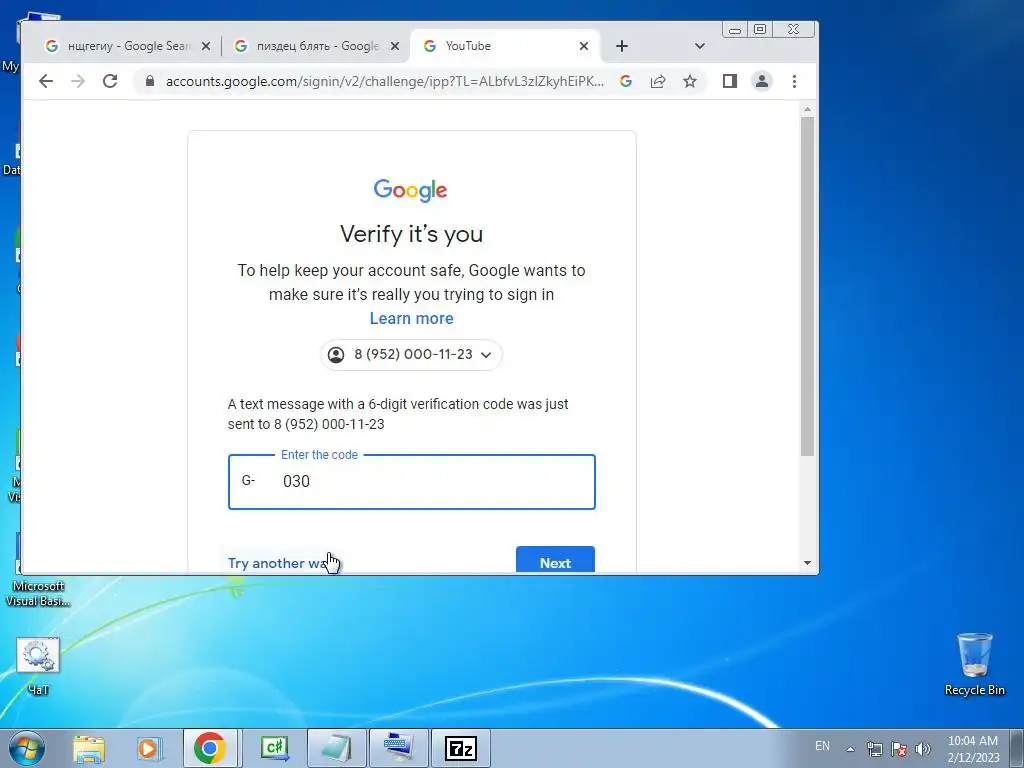
Task: Close the 'пиздец блять - Google' tab
Action: (394, 46)
